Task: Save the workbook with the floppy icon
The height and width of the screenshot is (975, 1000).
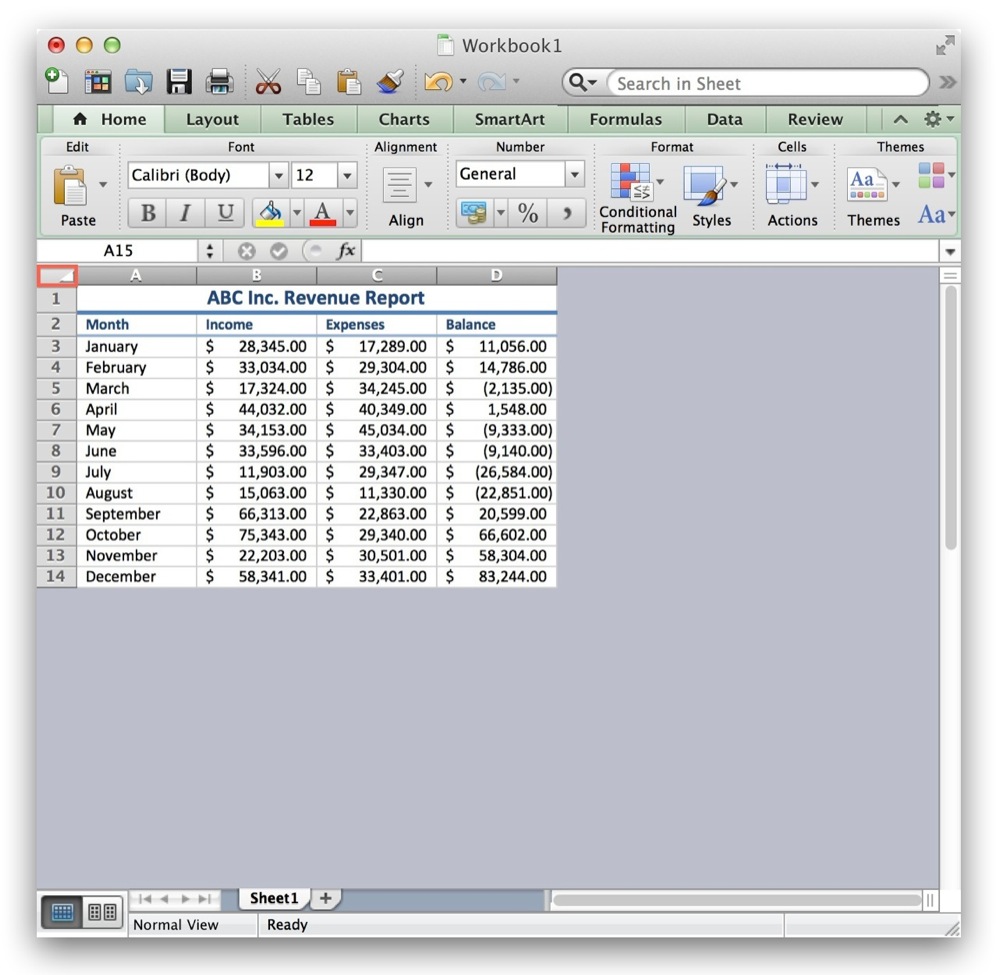Action: [x=179, y=82]
